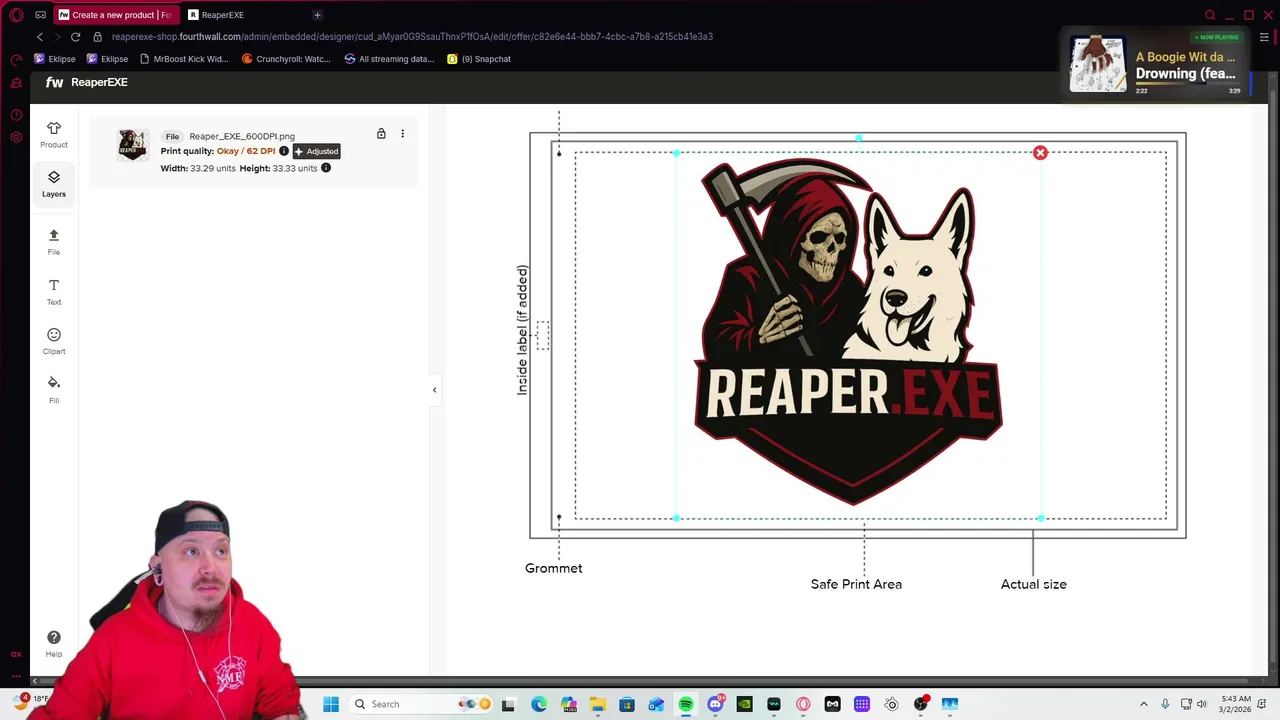
Task: Open the File upload tool
Action: coord(54,241)
